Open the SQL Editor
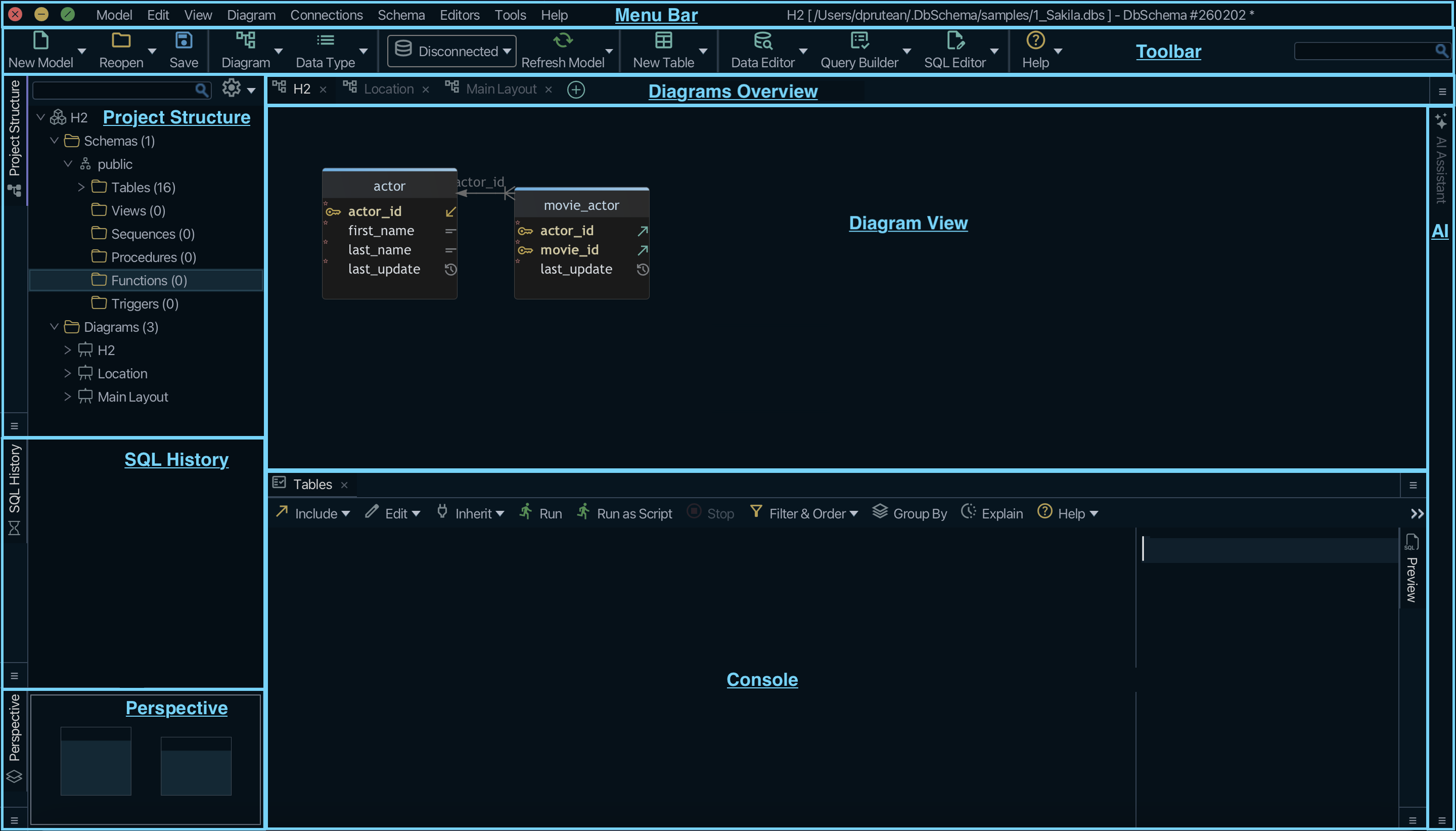Image resolution: width=1456 pixels, height=831 pixels. (x=954, y=50)
